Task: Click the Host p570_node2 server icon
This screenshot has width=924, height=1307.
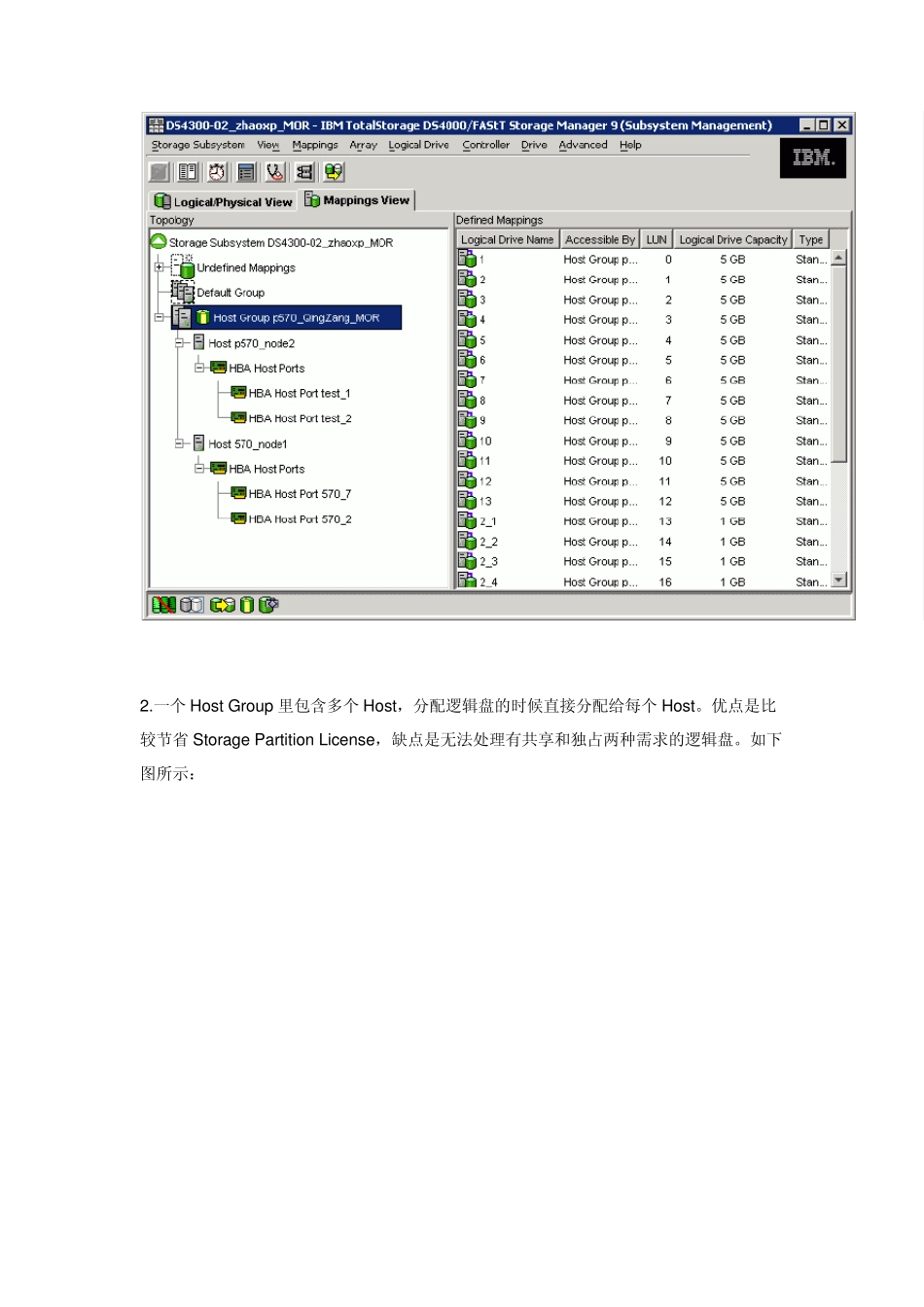Action: [198, 342]
